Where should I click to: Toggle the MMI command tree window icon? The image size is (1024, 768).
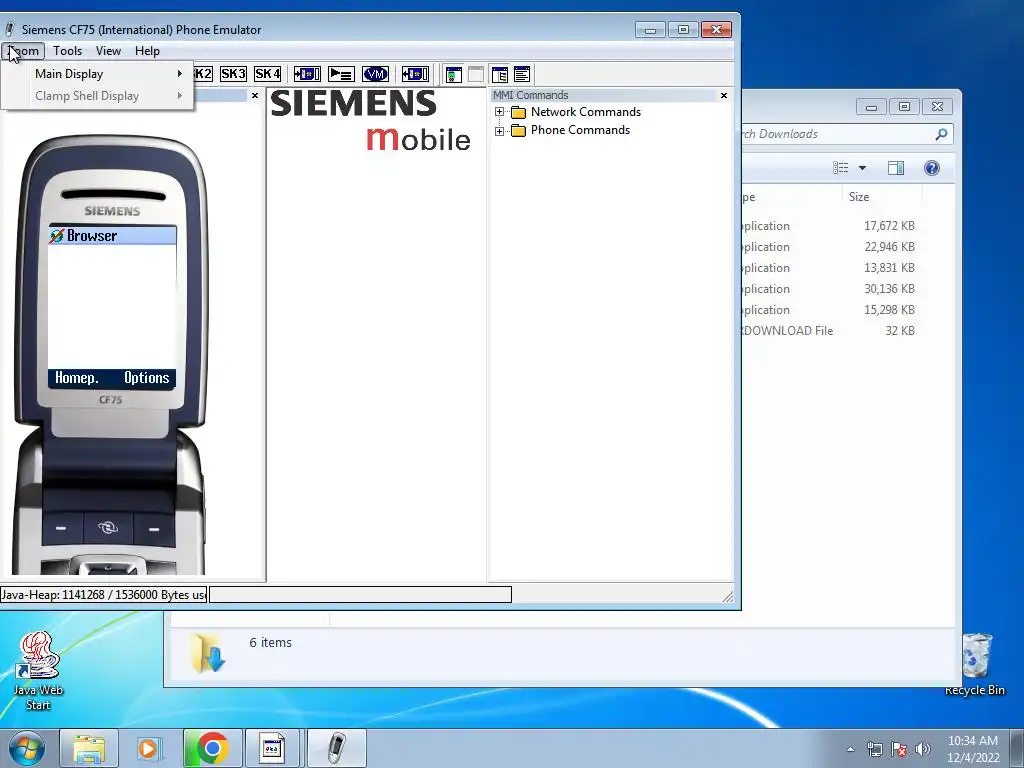pyautogui.click(x=500, y=74)
